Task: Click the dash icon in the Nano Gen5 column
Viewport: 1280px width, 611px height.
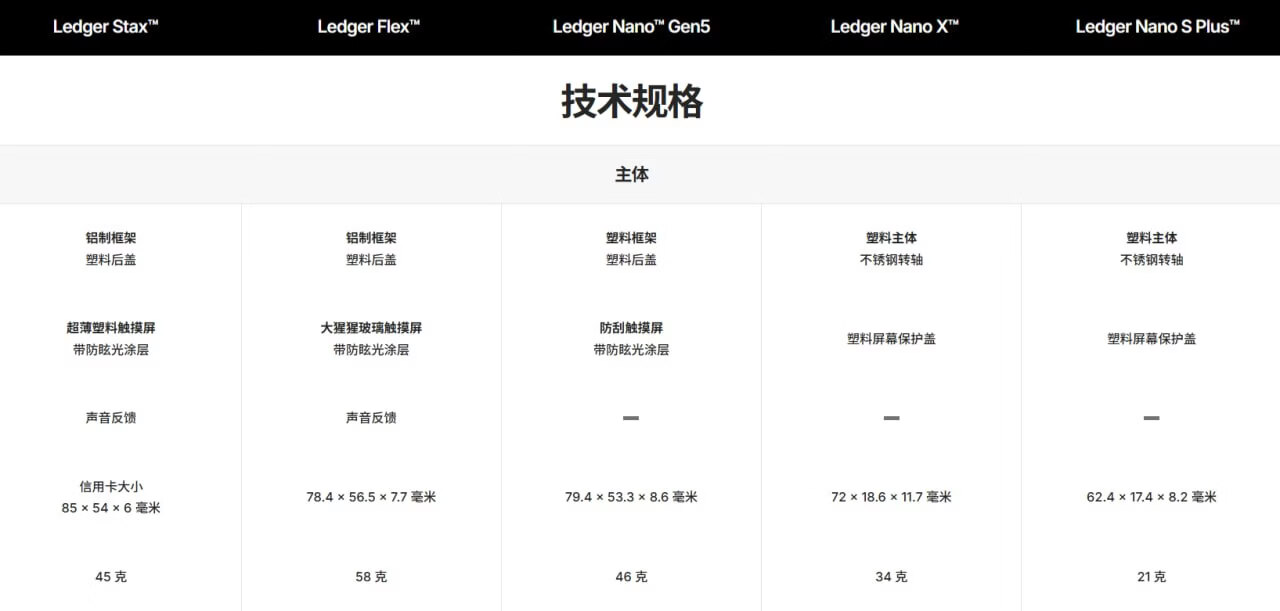Action: click(x=631, y=418)
